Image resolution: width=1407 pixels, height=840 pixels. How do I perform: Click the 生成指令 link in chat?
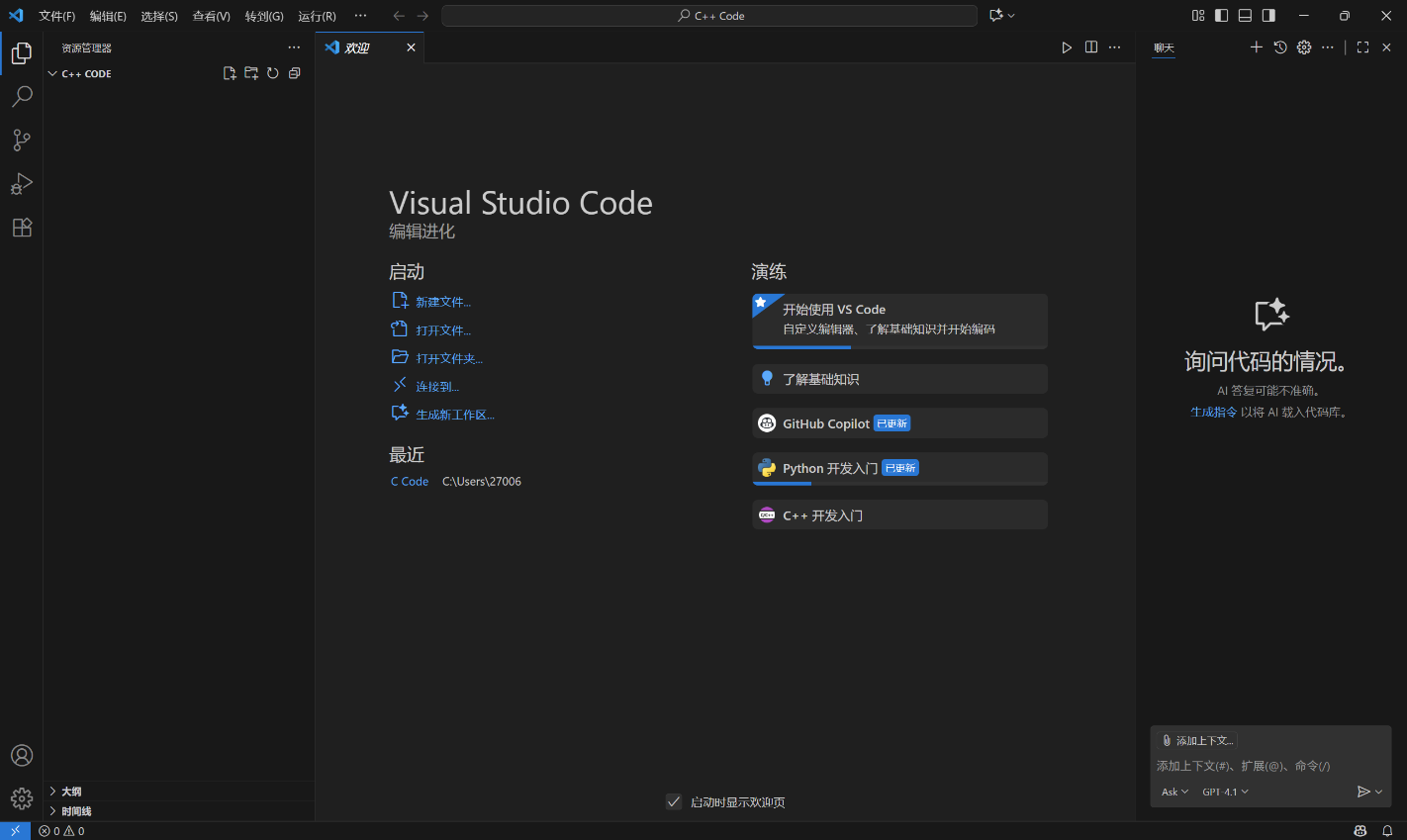[1214, 412]
